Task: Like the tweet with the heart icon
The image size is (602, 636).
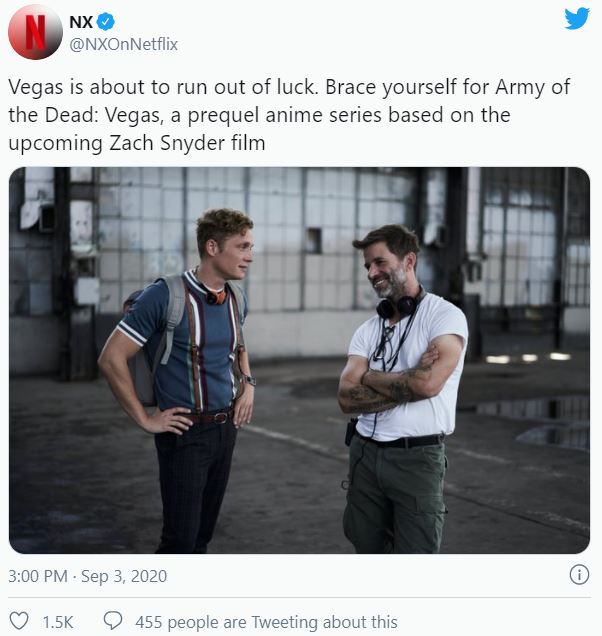Action: pos(19,621)
